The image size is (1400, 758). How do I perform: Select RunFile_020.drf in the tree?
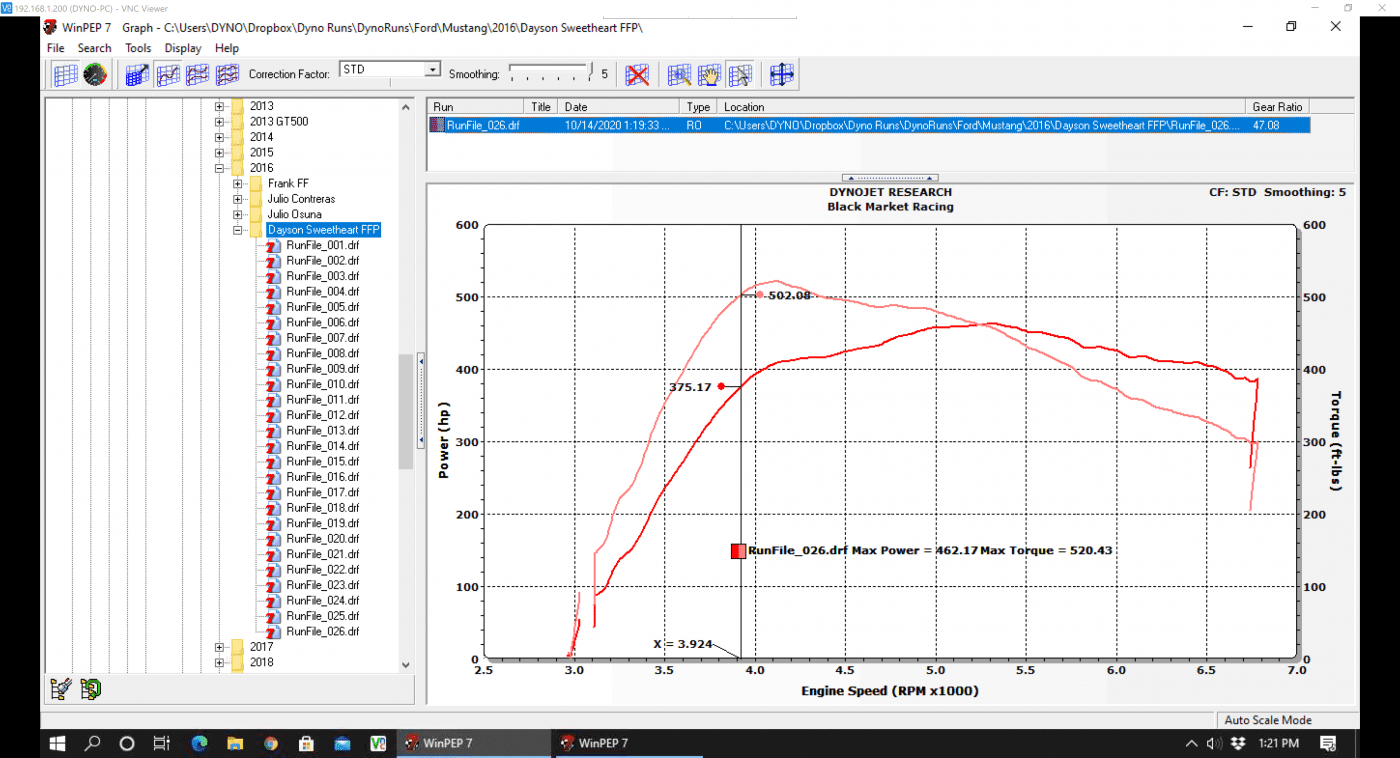point(322,539)
